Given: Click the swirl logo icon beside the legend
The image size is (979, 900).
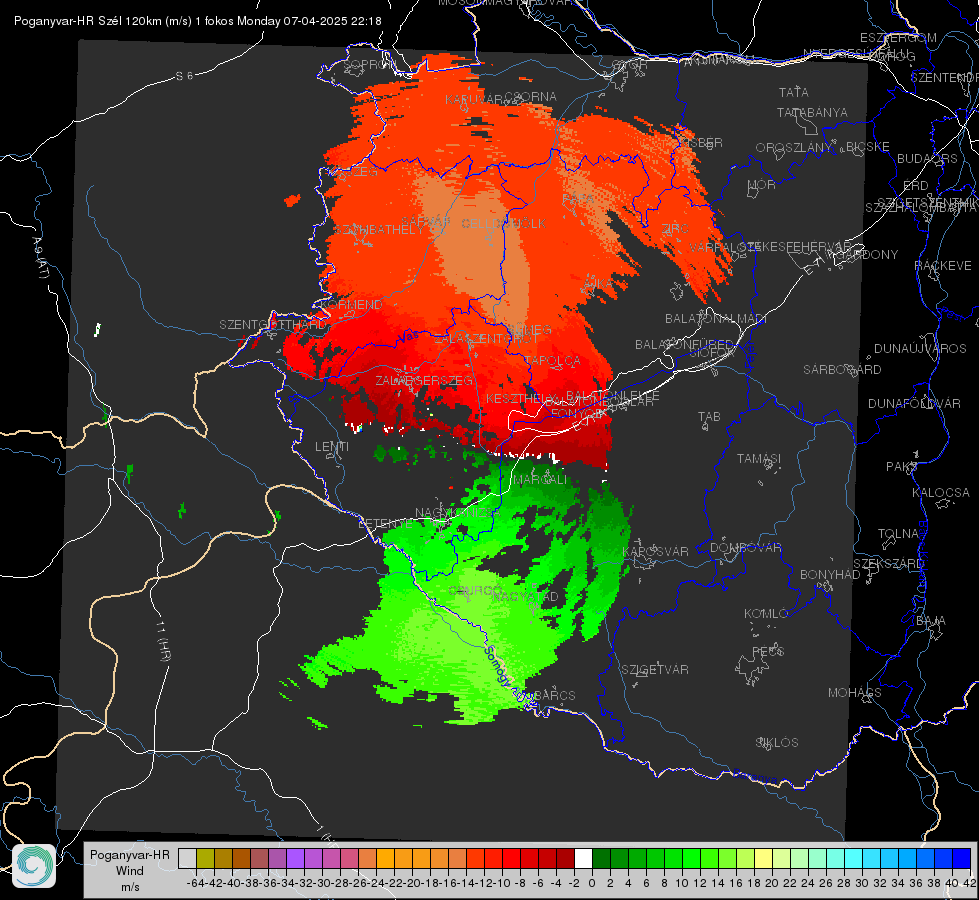Looking at the screenshot, I should tap(34, 866).
